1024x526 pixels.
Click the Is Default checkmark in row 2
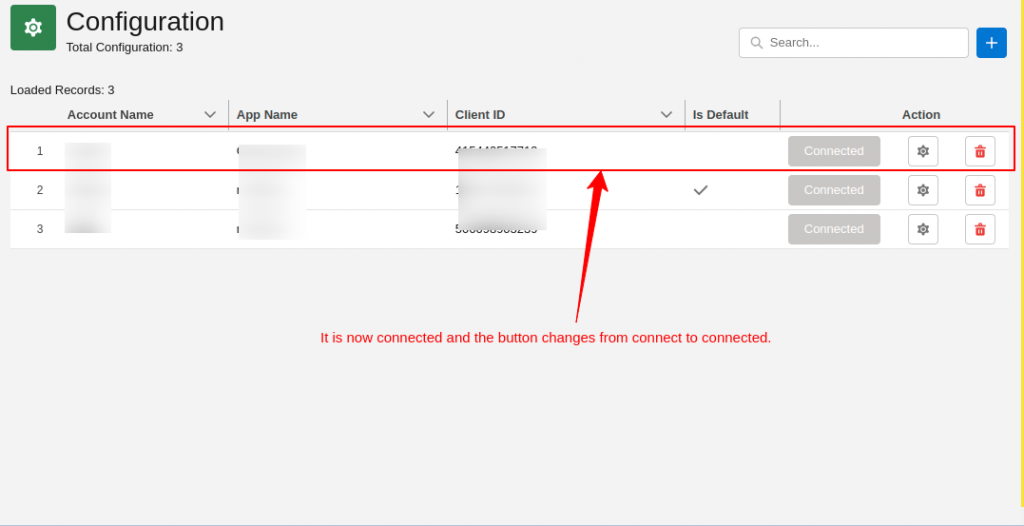(701, 190)
